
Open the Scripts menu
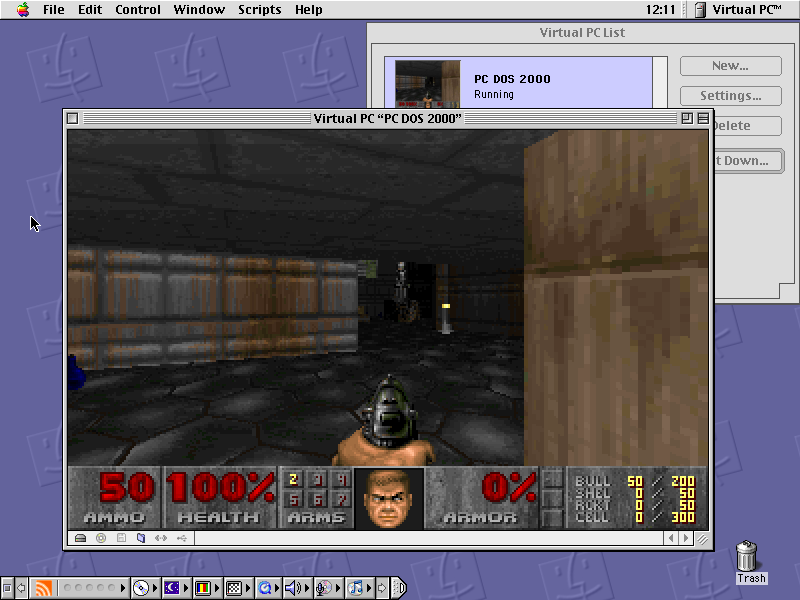[x=260, y=10]
